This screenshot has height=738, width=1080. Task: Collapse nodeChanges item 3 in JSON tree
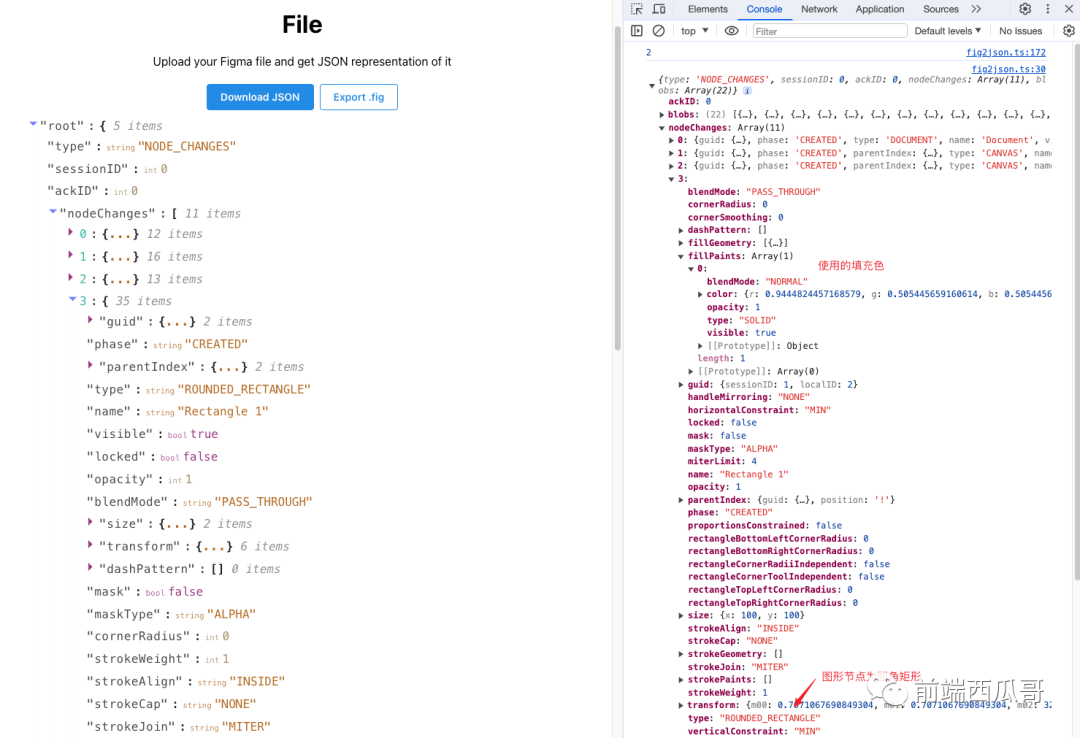click(x=72, y=299)
